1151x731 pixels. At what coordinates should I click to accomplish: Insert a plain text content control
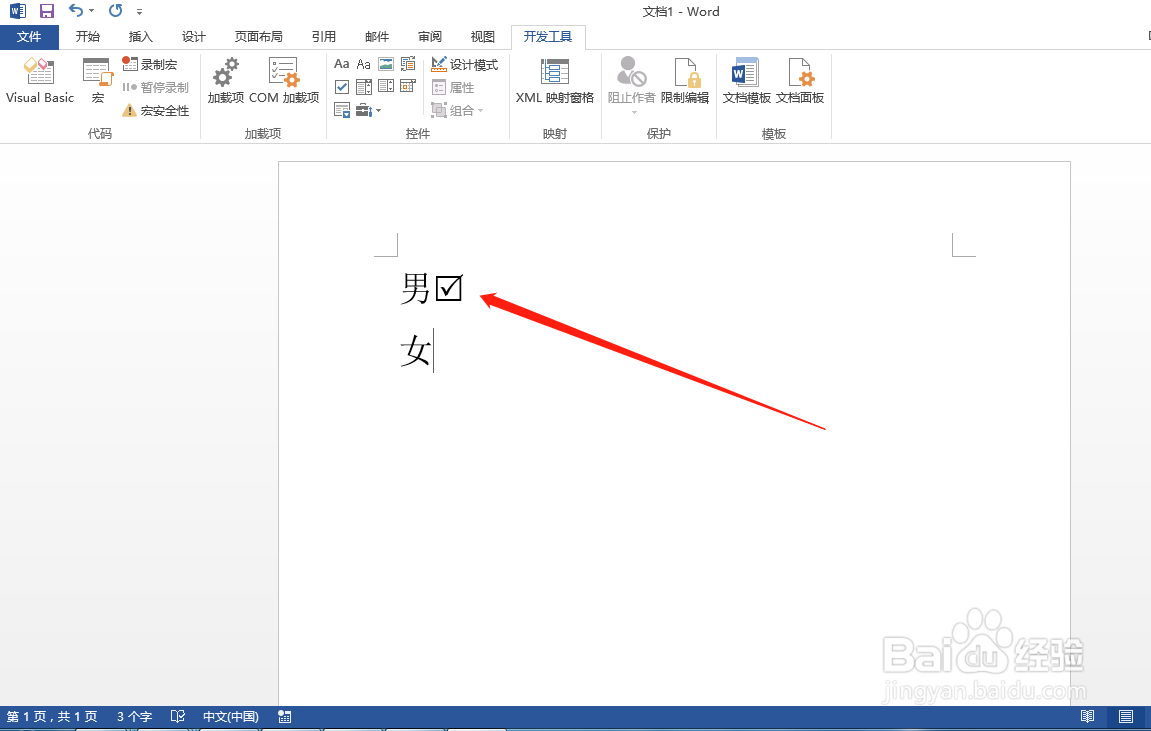[363, 64]
